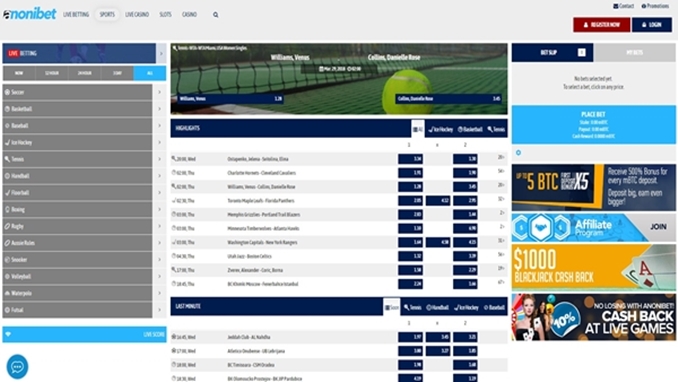This screenshot has height=382, width=678.
Task: Click the Aussie Rules ball icon
Action: (x=7, y=243)
